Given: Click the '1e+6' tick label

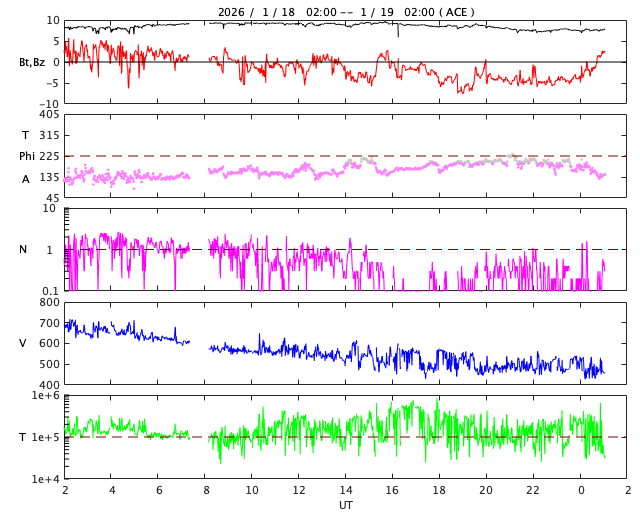Looking at the screenshot, I should [44, 397].
